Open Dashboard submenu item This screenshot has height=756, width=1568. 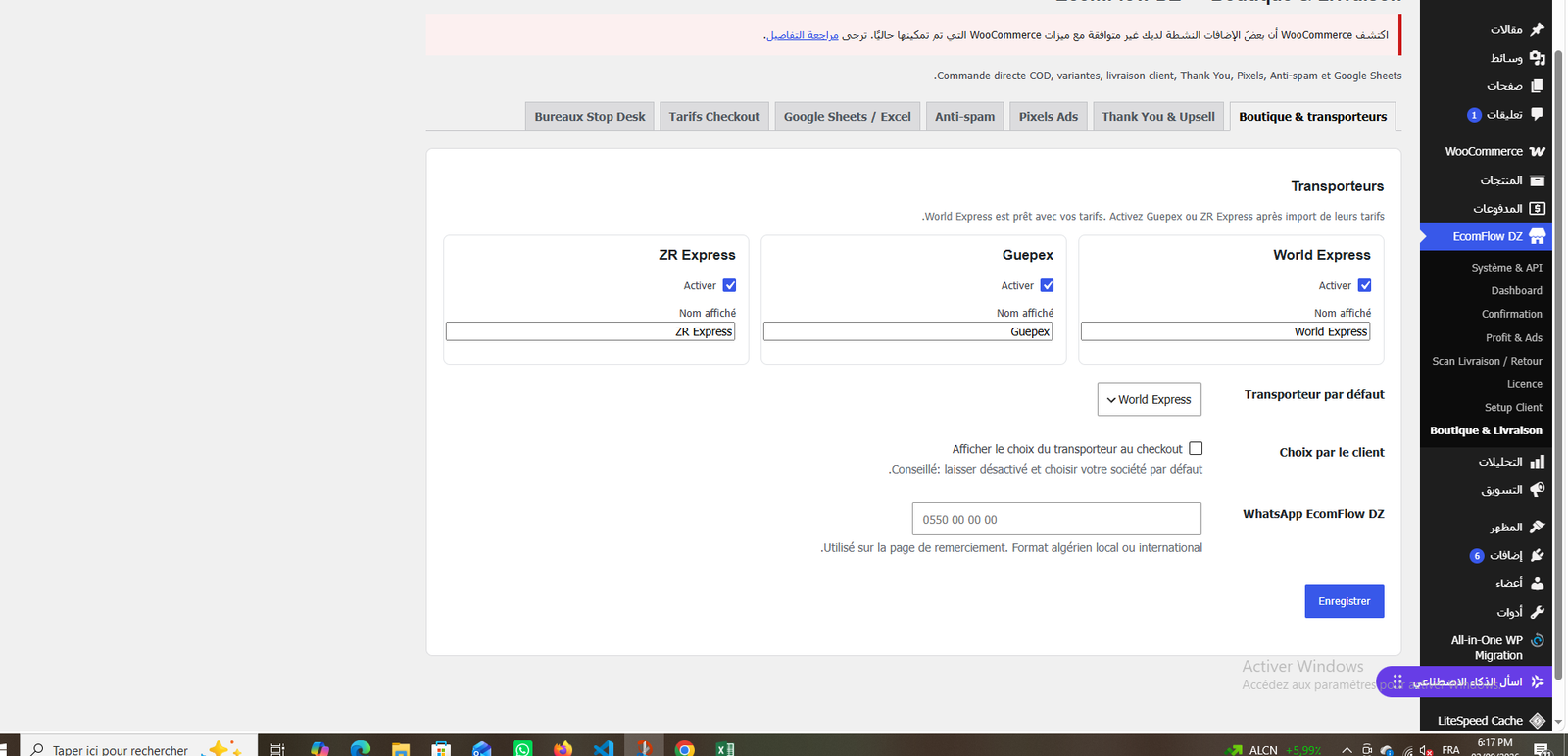pos(1516,291)
